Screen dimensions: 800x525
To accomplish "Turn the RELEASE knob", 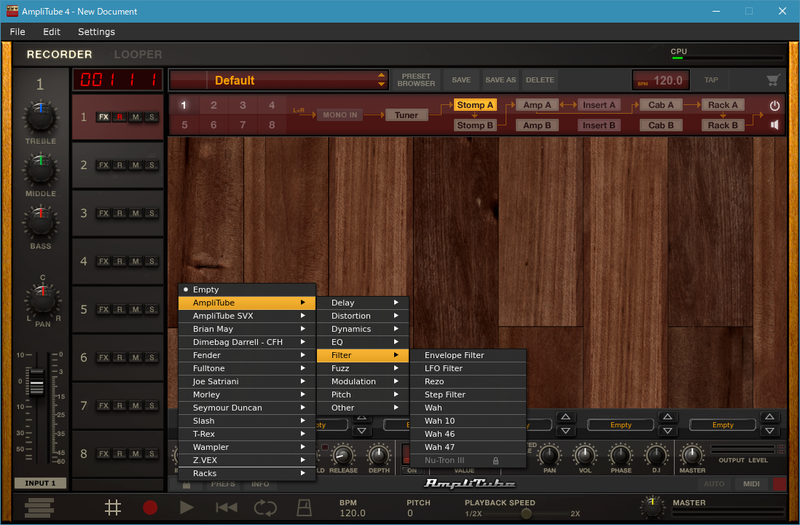I will 343,455.
